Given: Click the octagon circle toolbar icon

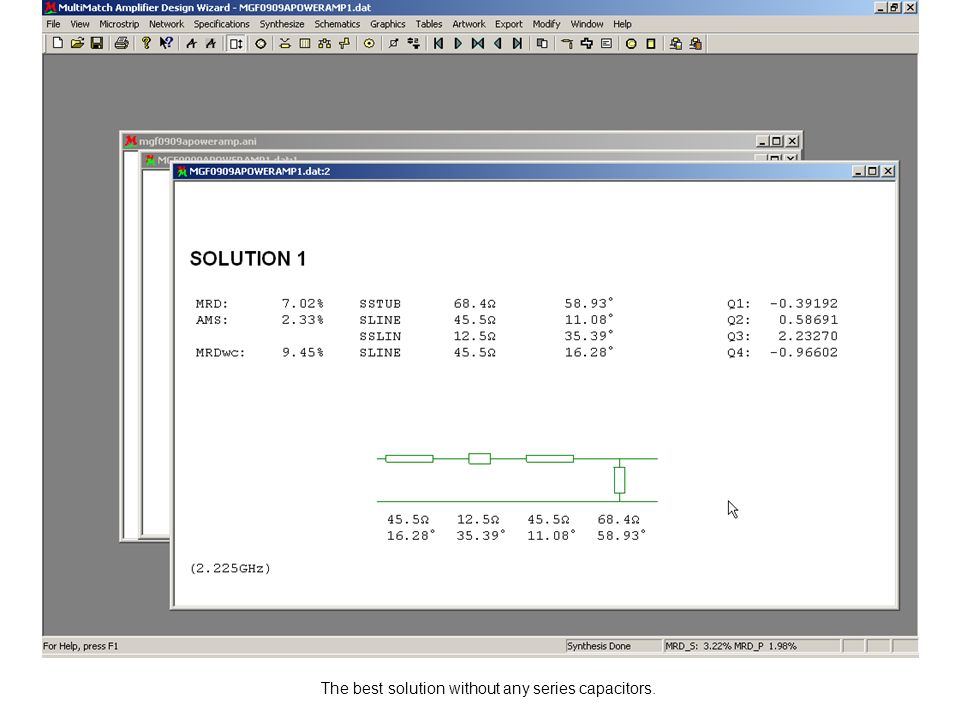Looking at the screenshot, I should click(261, 43).
